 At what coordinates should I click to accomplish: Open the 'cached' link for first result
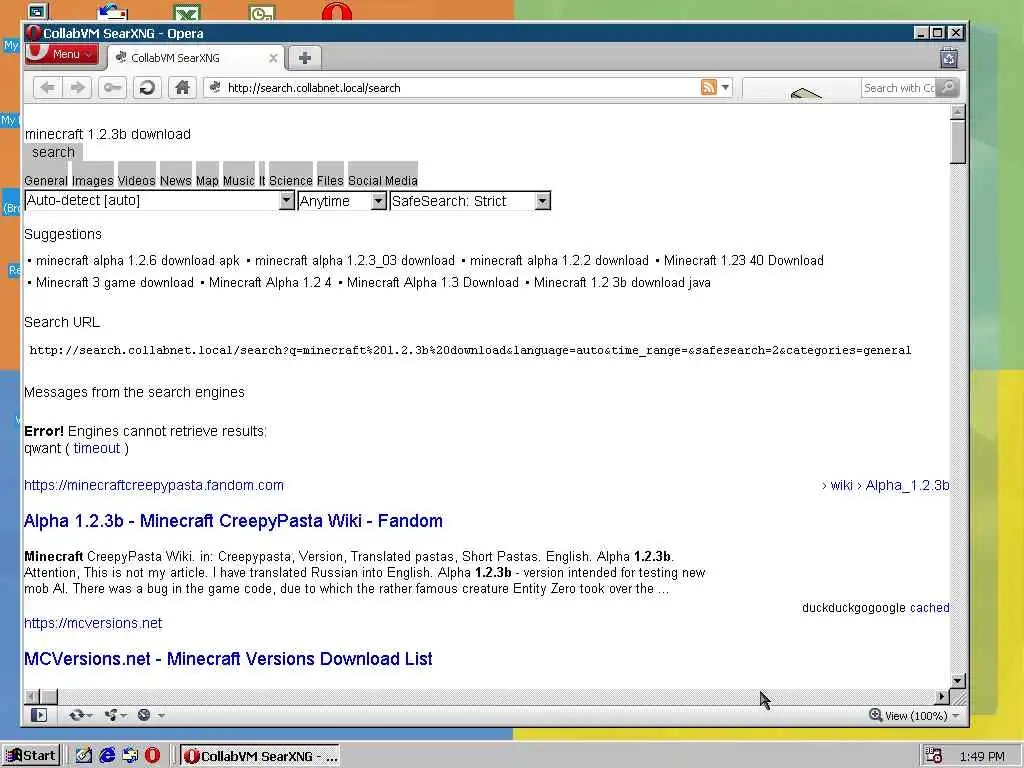click(x=929, y=608)
